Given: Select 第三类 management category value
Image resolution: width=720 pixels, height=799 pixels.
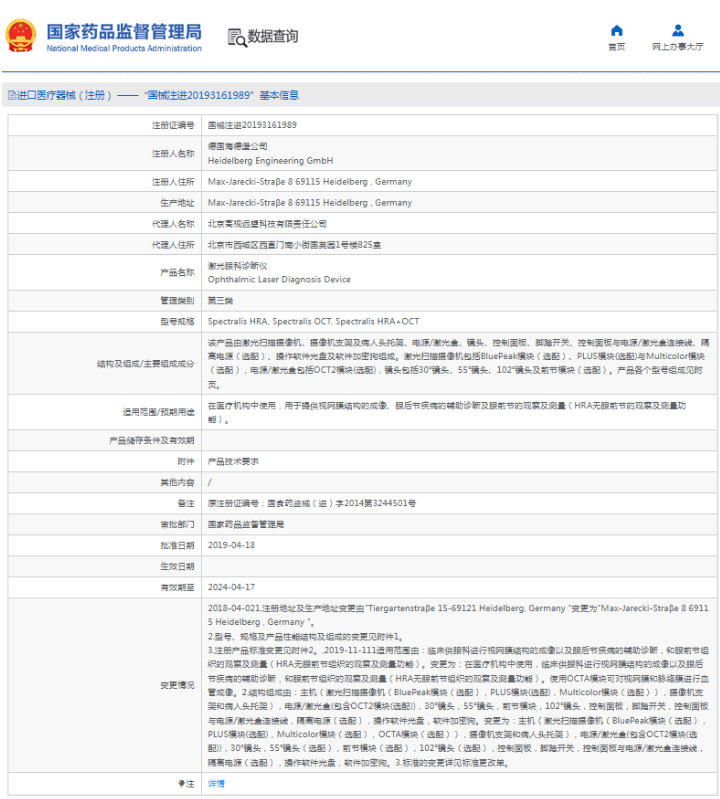Looking at the screenshot, I should (220, 301).
